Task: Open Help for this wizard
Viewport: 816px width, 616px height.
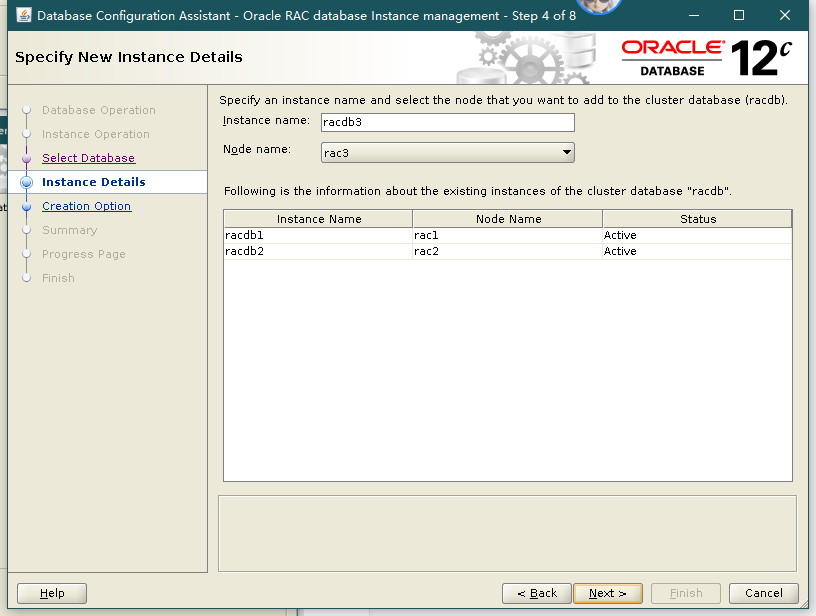Action: [x=52, y=593]
